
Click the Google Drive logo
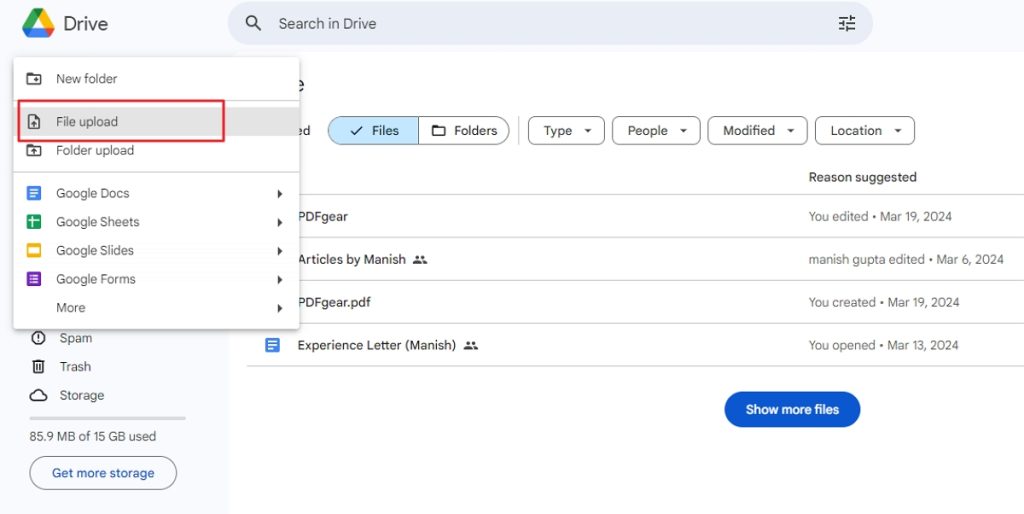click(x=39, y=24)
